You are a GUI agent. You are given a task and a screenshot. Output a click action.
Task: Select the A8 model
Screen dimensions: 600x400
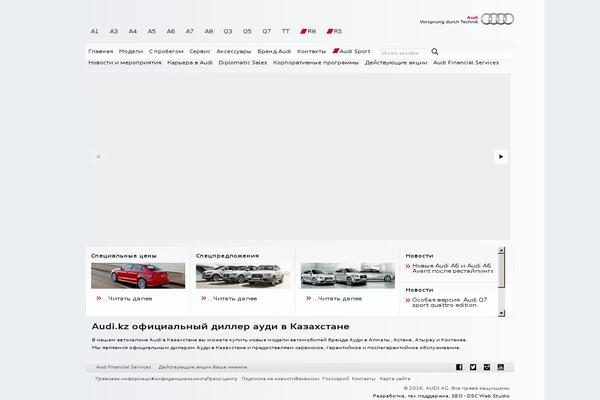pyautogui.click(x=209, y=31)
